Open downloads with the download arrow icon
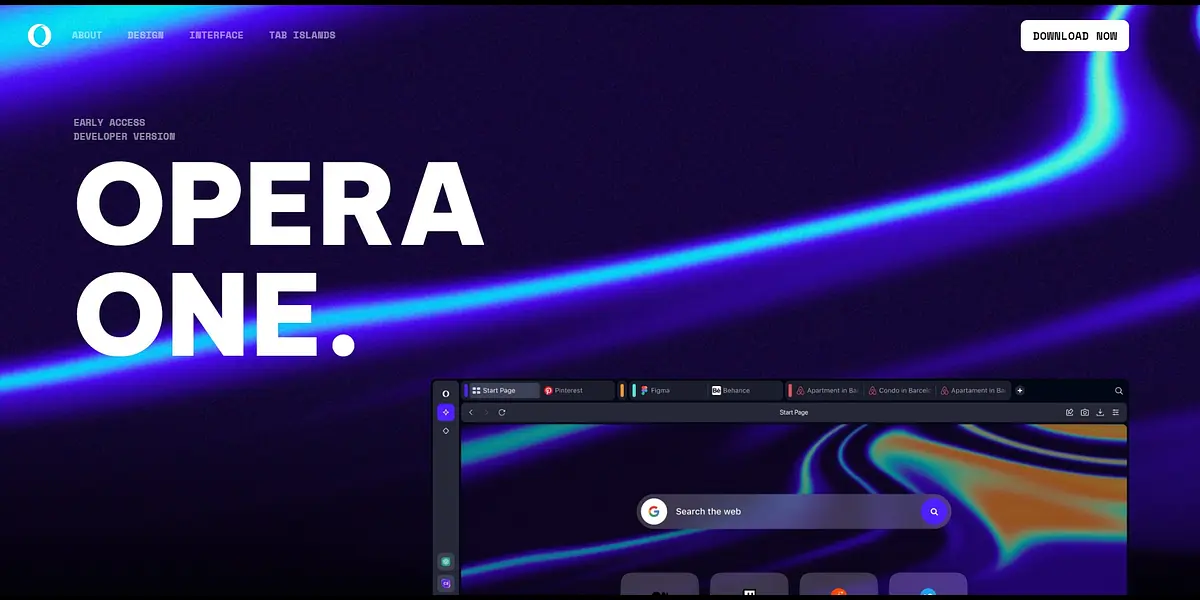The image size is (1200, 600). (1100, 412)
